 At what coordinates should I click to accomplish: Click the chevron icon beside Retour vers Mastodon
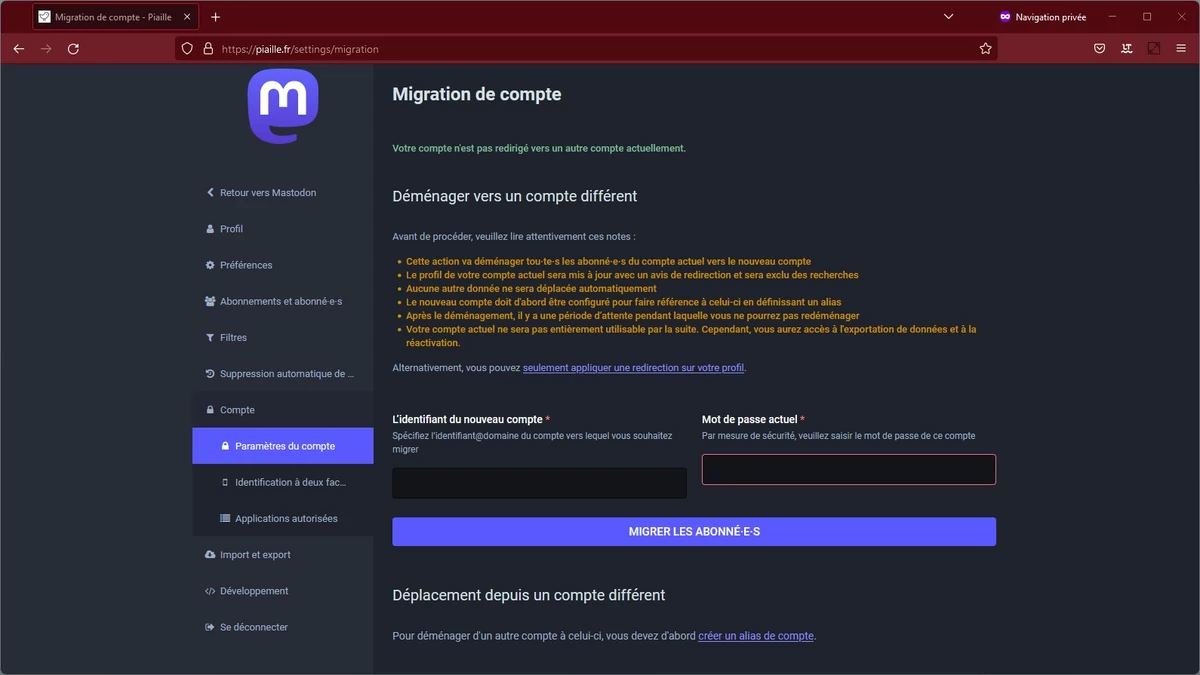(210, 193)
